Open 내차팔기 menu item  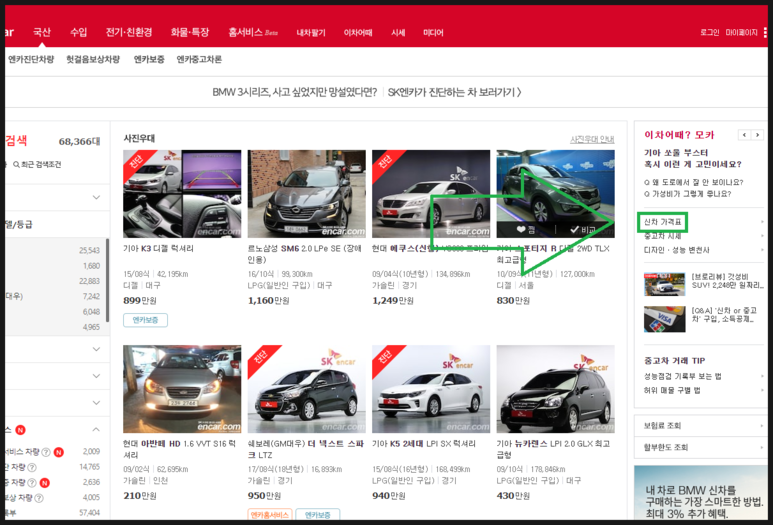tap(311, 33)
